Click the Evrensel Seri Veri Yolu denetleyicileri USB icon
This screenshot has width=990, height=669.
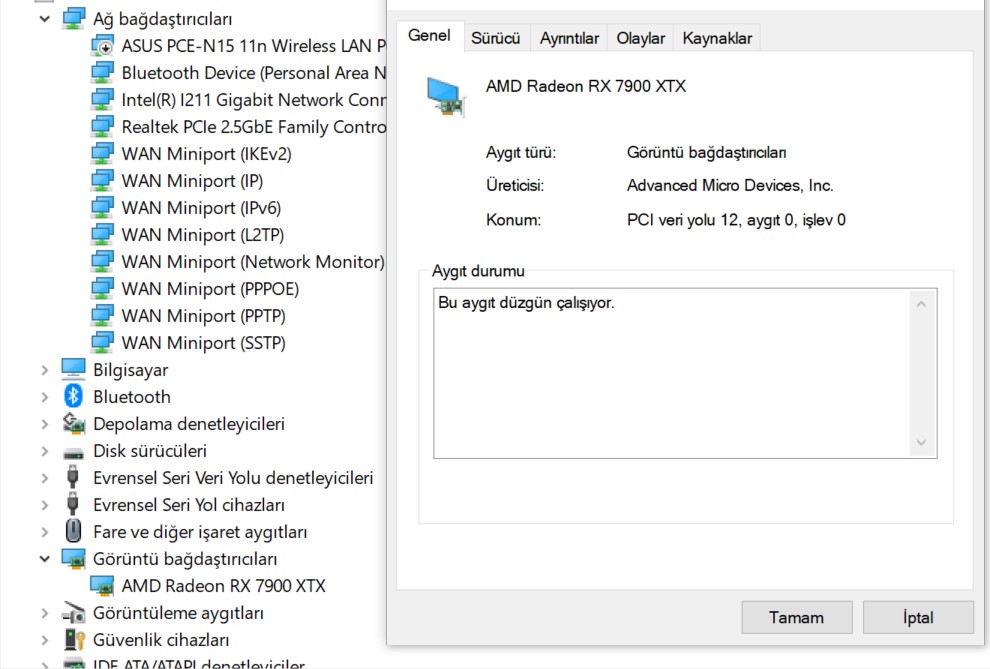73,478
